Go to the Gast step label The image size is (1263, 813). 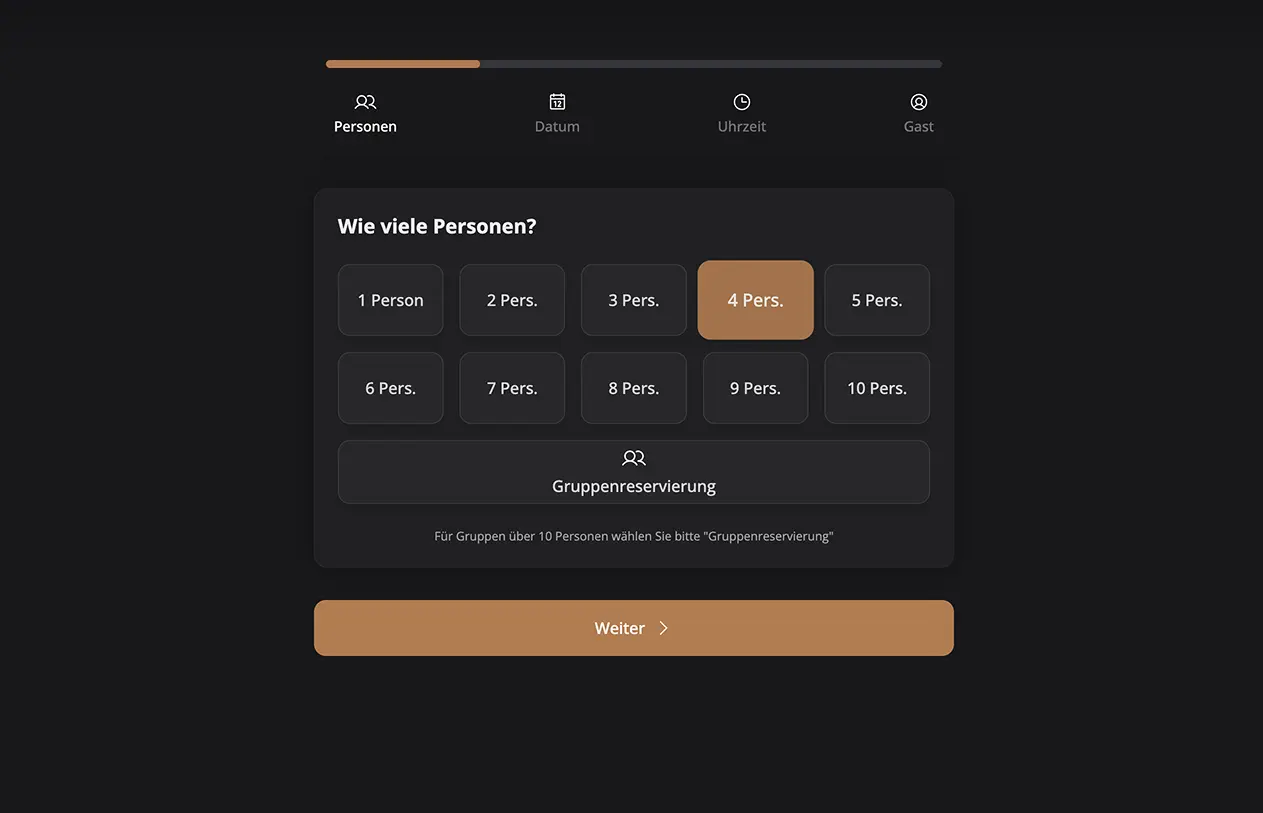919,127
